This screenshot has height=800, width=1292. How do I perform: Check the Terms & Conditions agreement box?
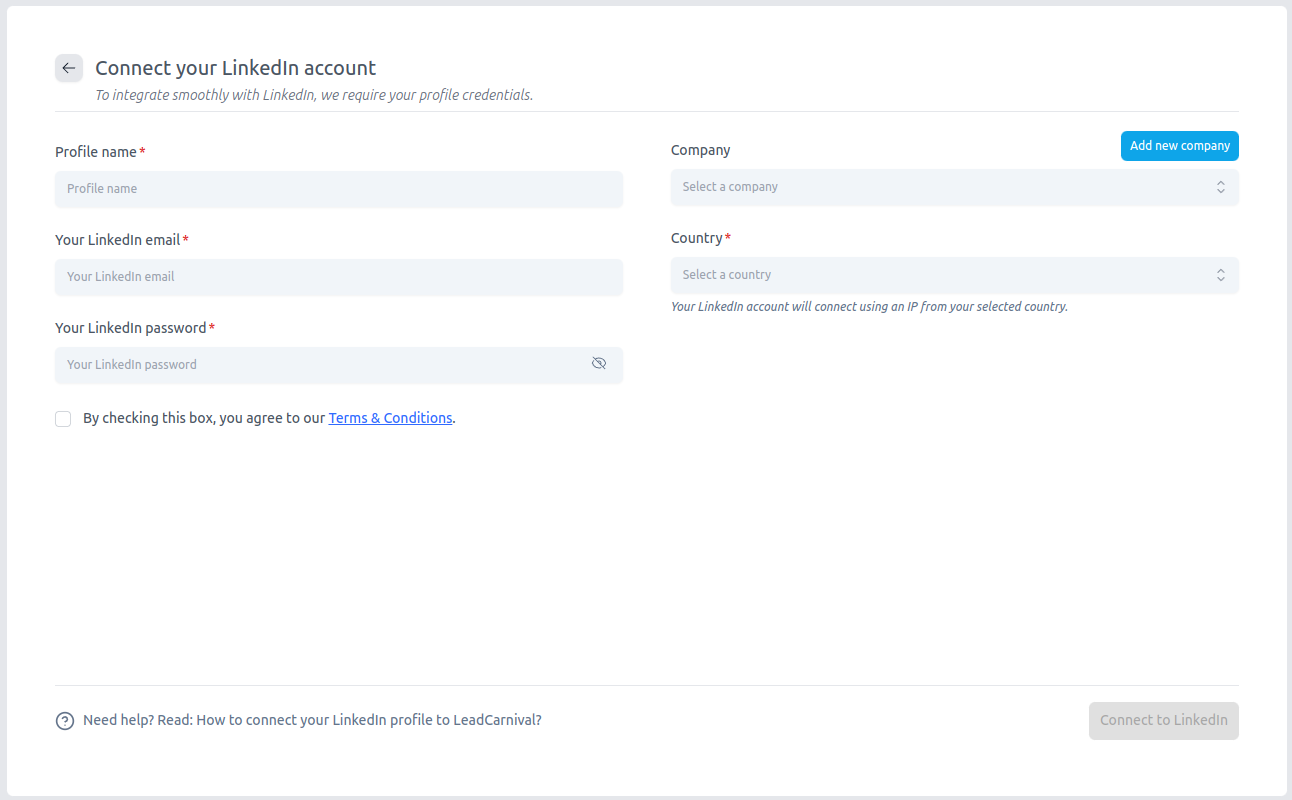pos(63,418)
